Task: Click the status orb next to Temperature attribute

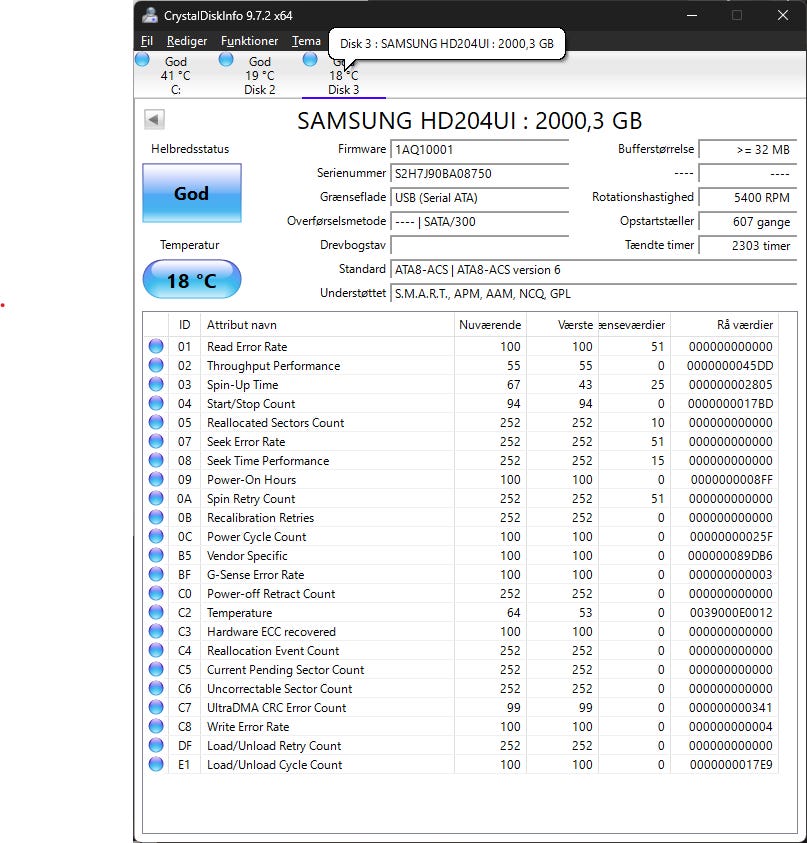Action: (x=156, y=613)
